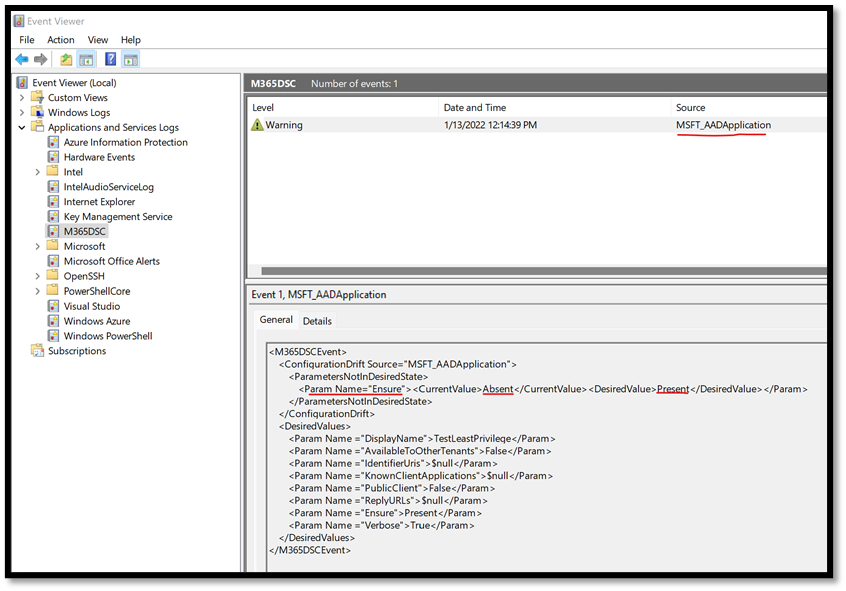Image resolution: width=846 pixels, height=591 pixels.
Task: Click the opening <ParametersNotInDesiredState> line
Action: point(358,377)
